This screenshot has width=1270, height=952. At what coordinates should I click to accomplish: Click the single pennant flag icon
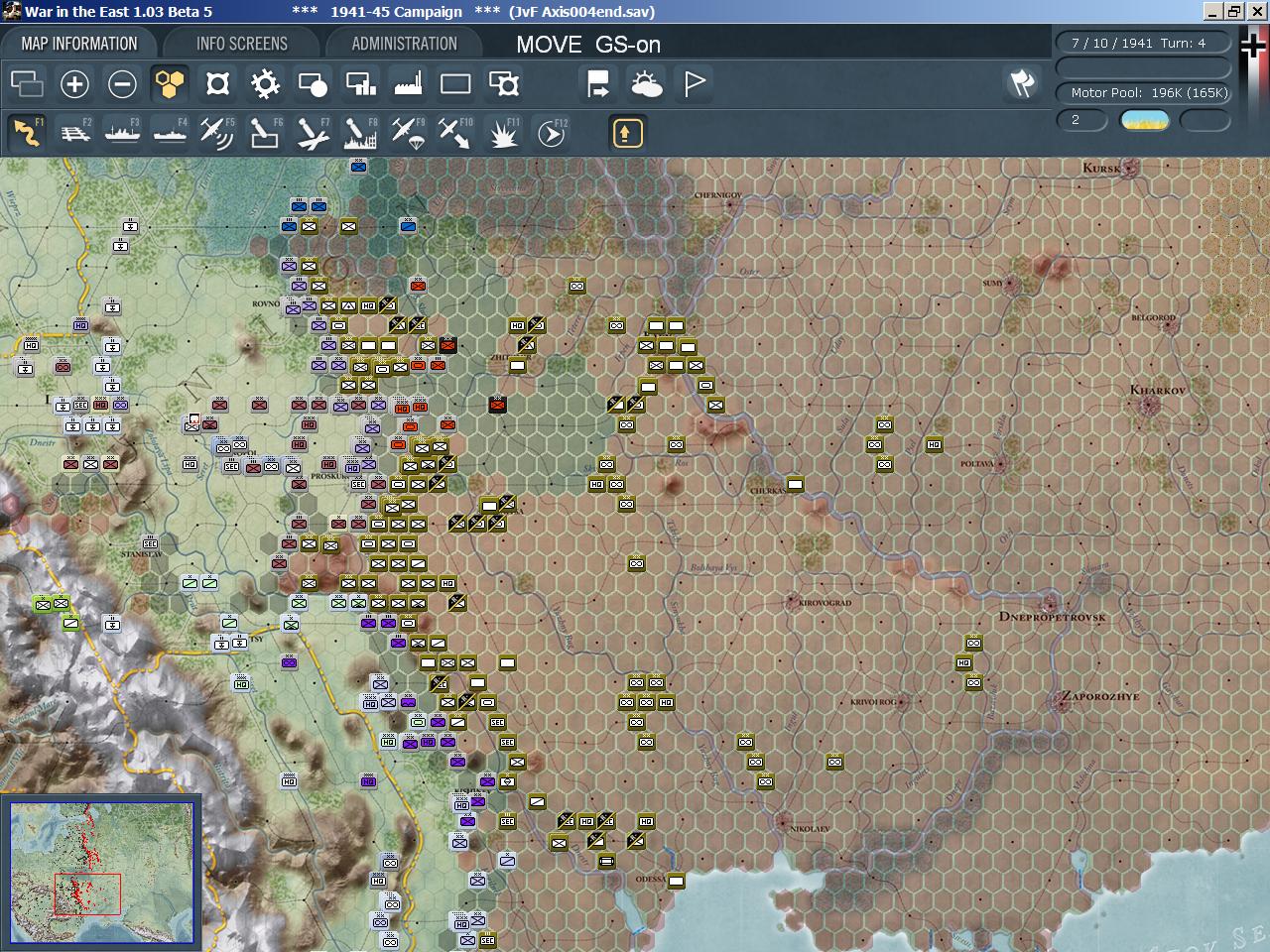tap(694, 84)
